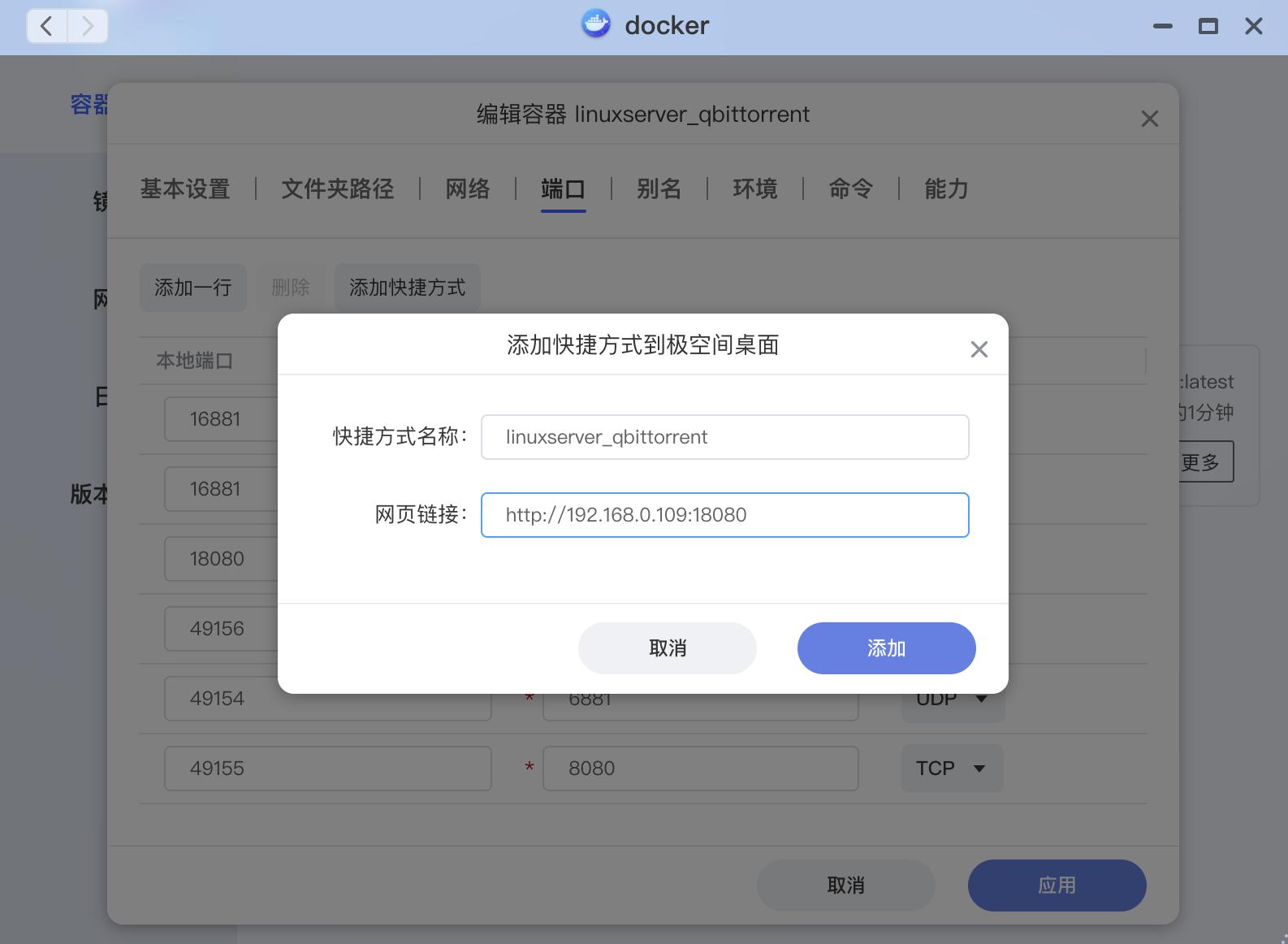Open the TCP protocol dropdown
Viewport: 1288px width, 944px height.
[952, 769]
